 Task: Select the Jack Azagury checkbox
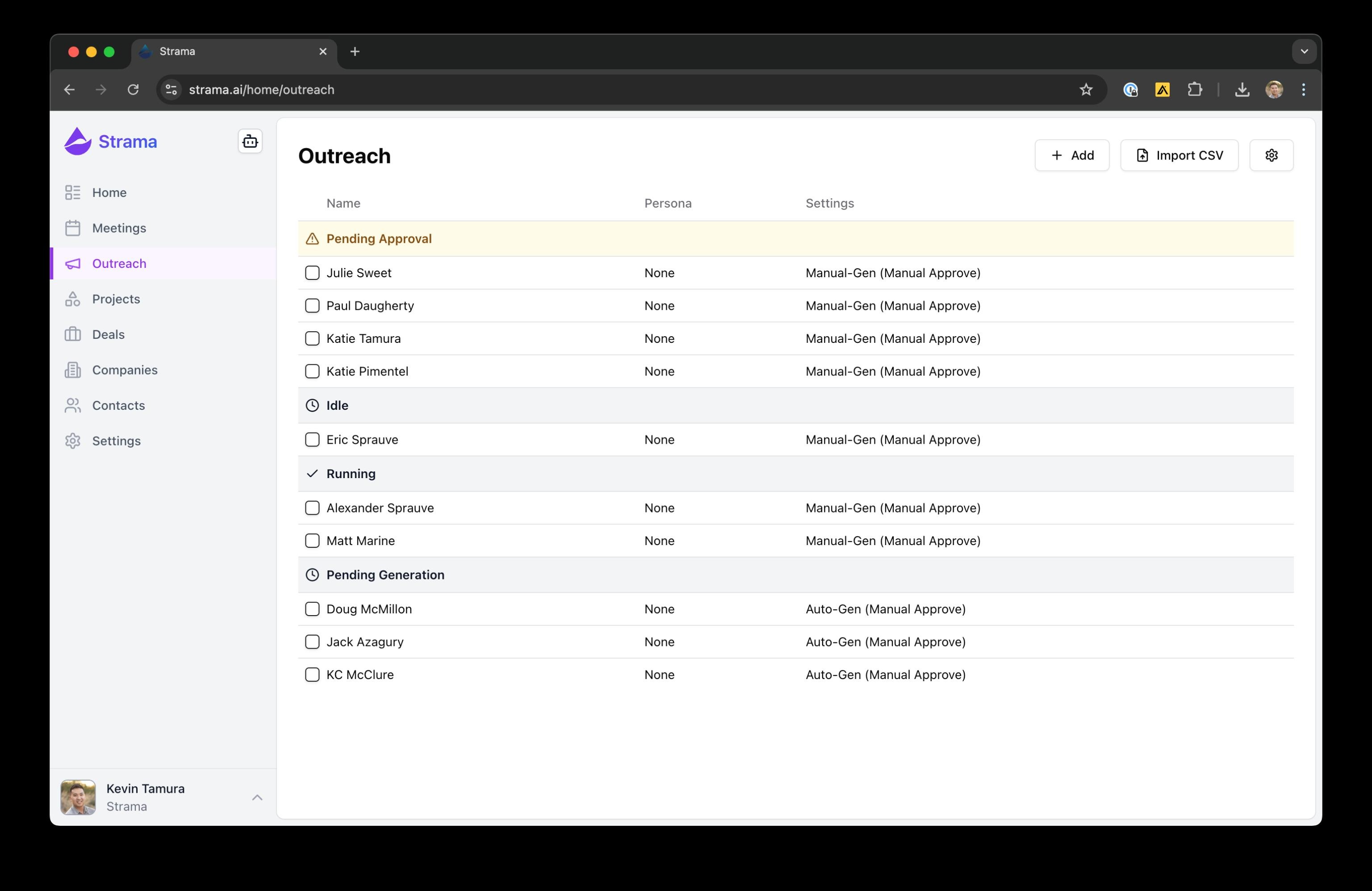tap(312, 642)
